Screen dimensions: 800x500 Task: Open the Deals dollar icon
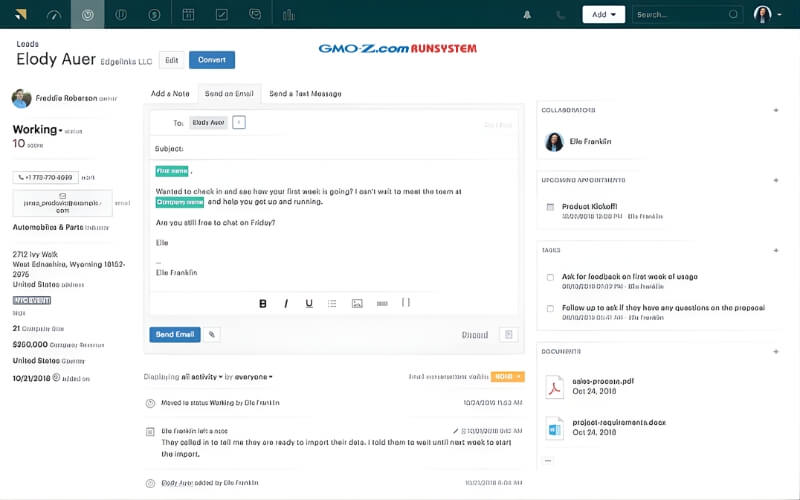tap(154, 15)
